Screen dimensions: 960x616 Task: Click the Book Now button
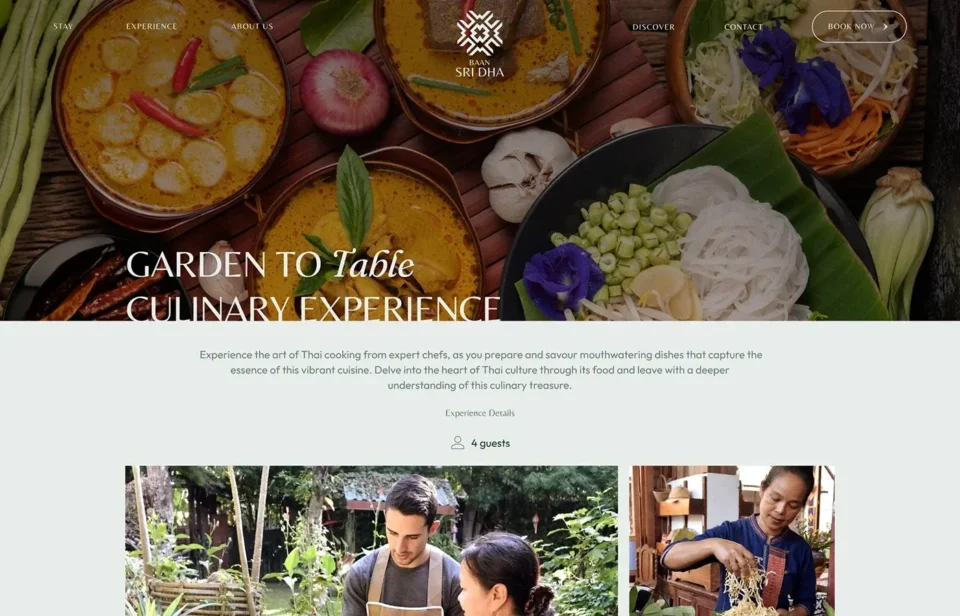tap(859, 26)
